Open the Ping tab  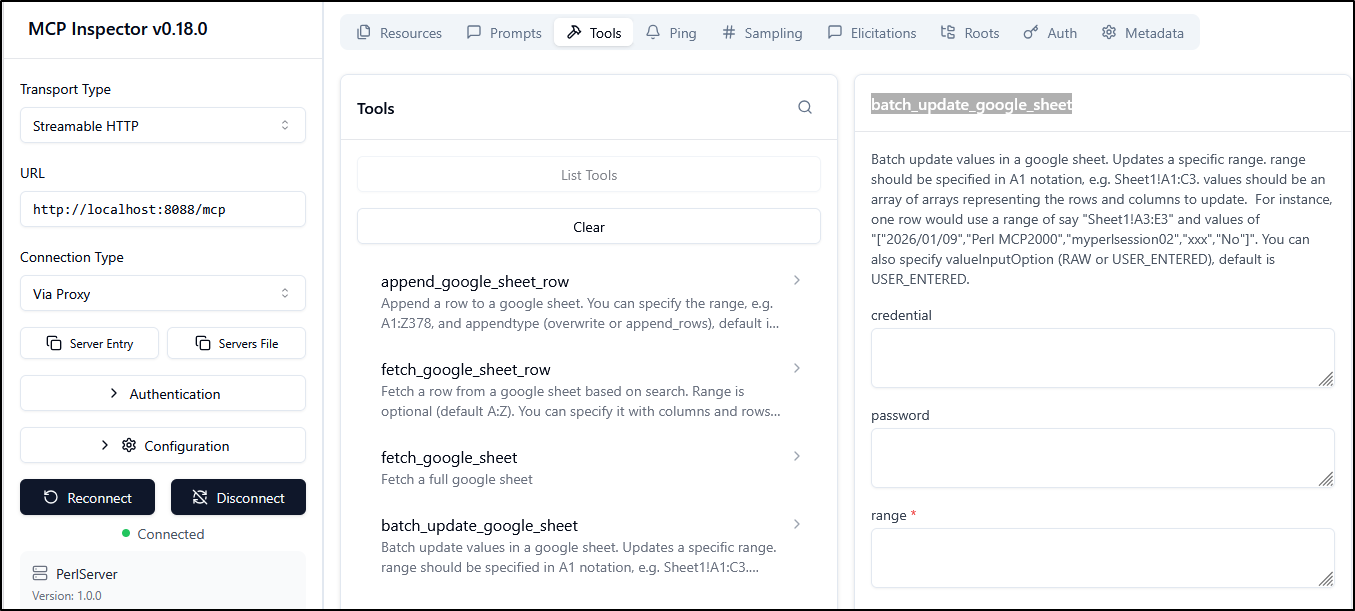pyautogui.click(x=671, y=33)
